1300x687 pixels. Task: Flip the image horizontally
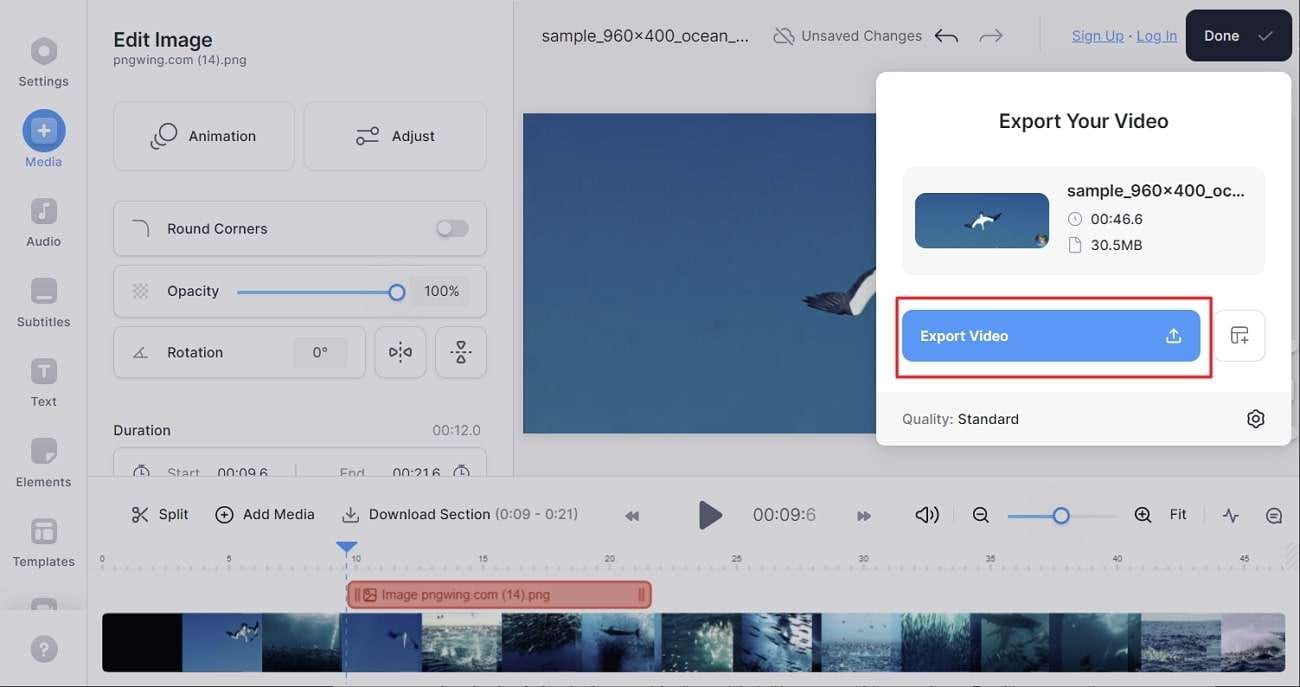[400, 351]
